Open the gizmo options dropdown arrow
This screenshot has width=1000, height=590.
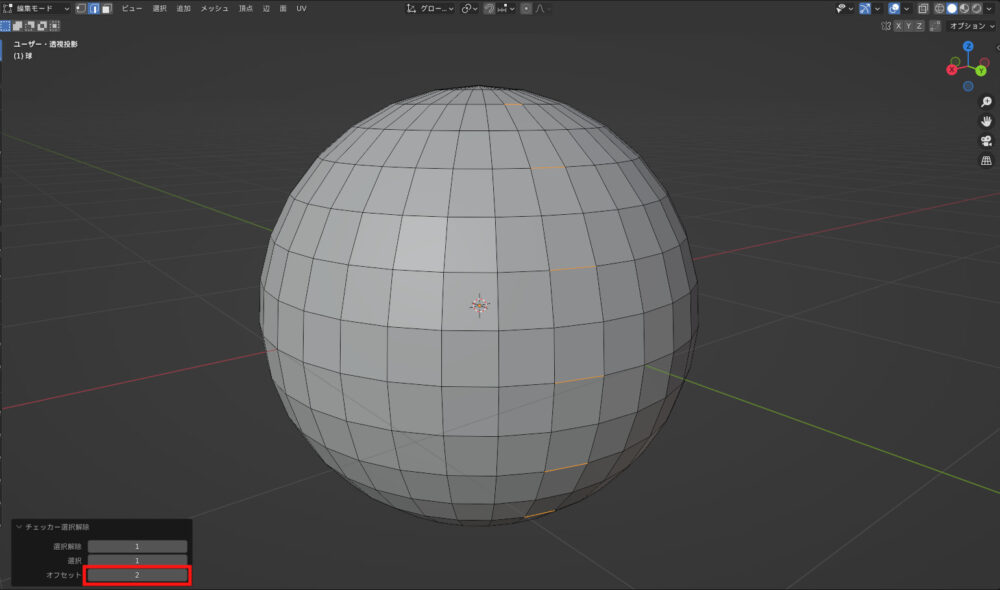tap(878, 8)
